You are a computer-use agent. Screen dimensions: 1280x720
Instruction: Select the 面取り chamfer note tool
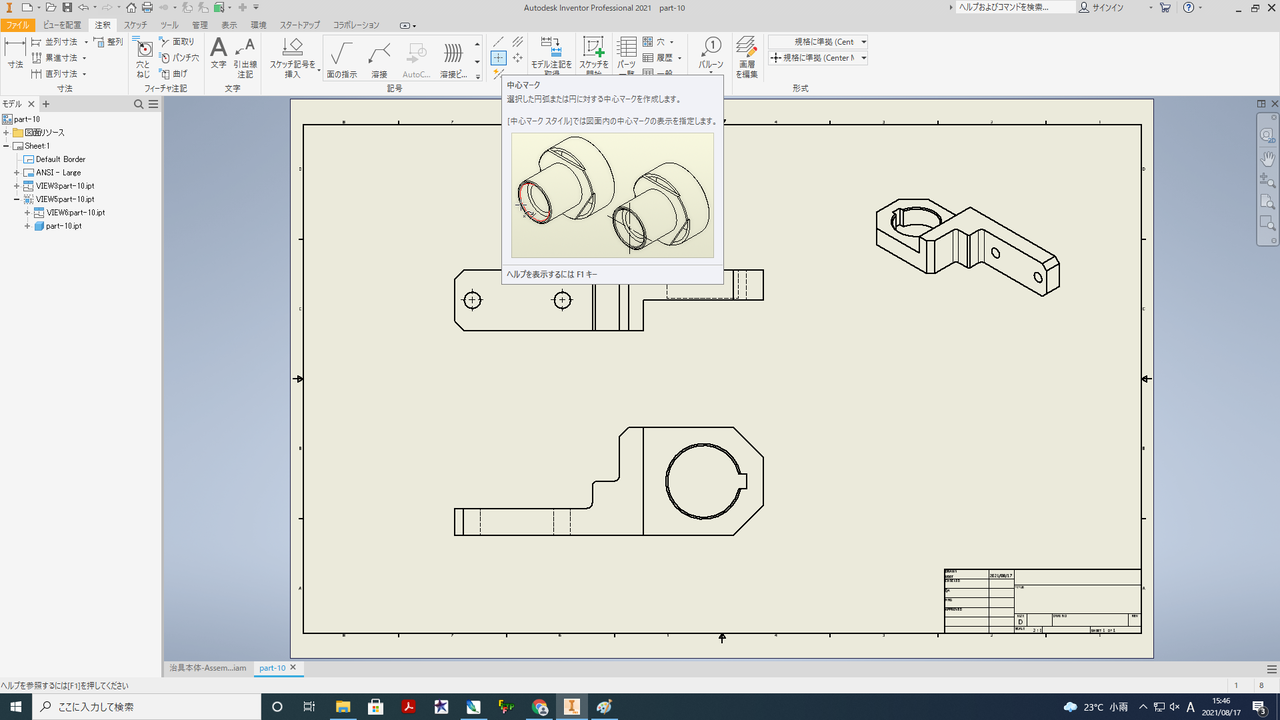(177, 42)
